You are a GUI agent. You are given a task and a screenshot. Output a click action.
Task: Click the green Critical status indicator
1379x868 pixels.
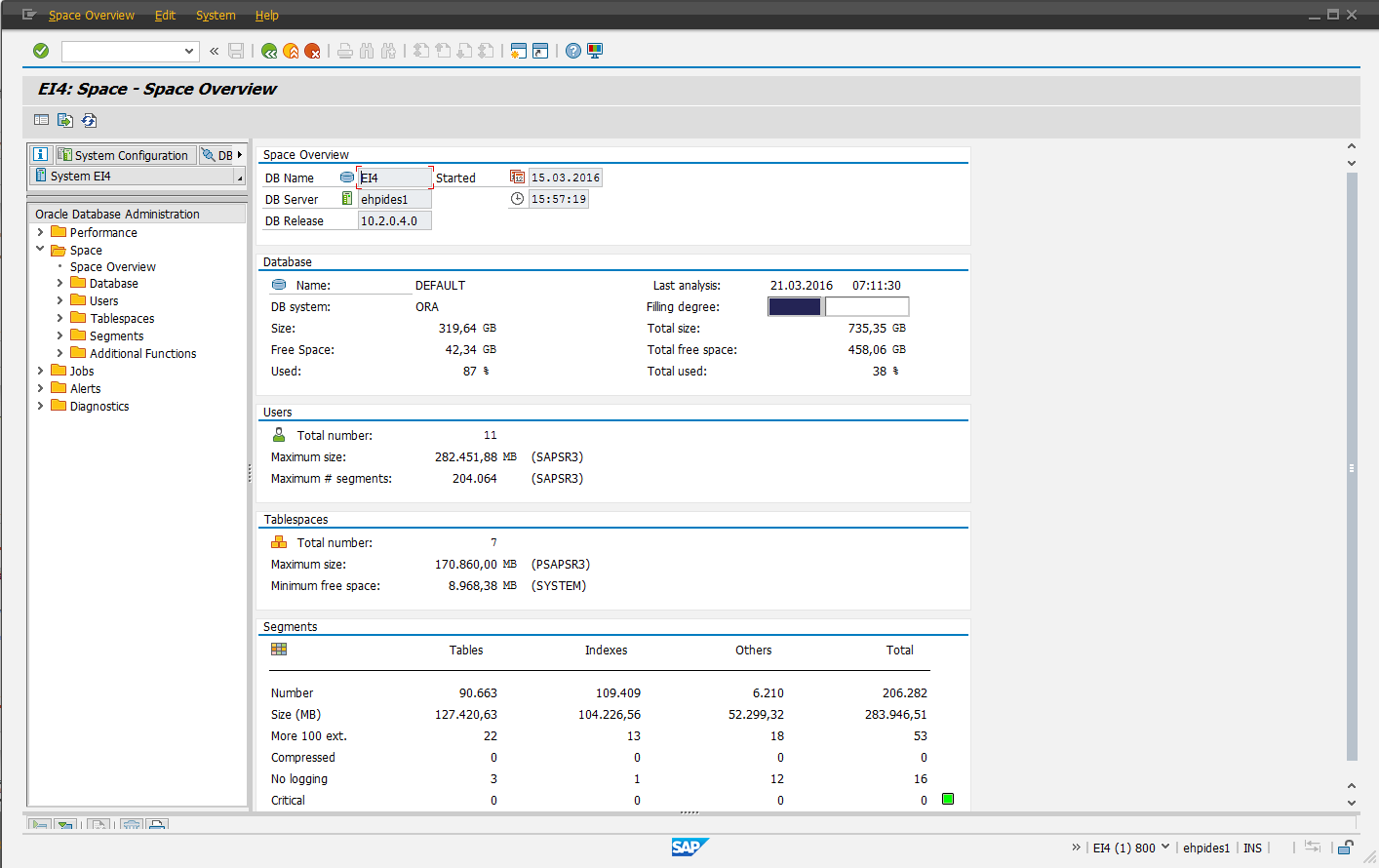click(x=948, y=799)
